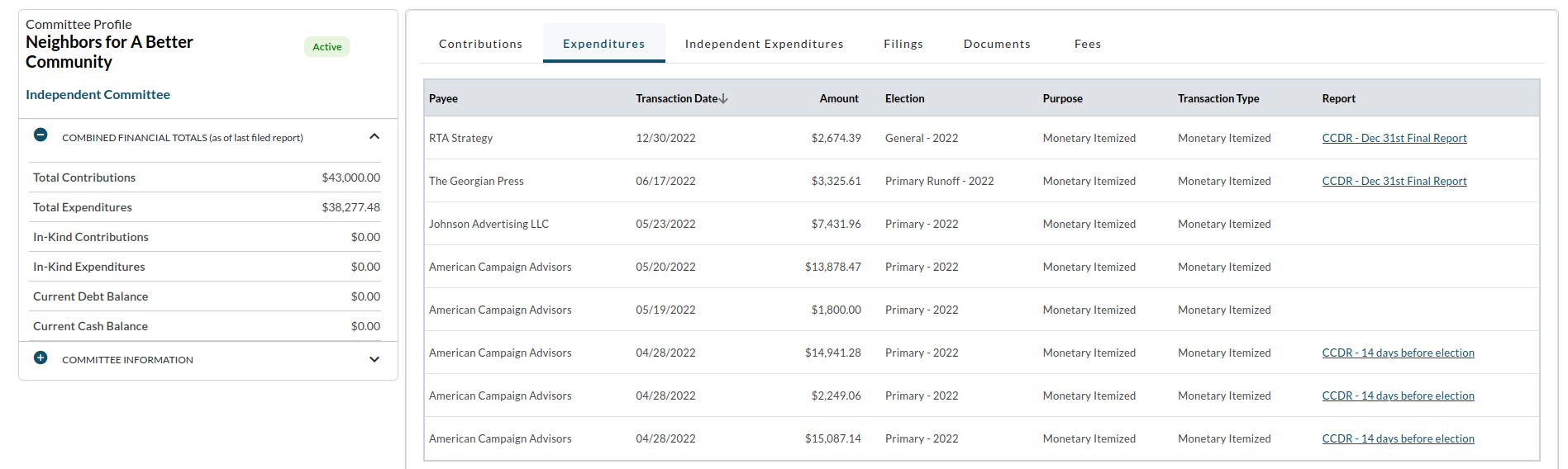The width and height of the screenshot is (1568, 469).
Task: View the Fees tab
Action: click(1088, 44)
